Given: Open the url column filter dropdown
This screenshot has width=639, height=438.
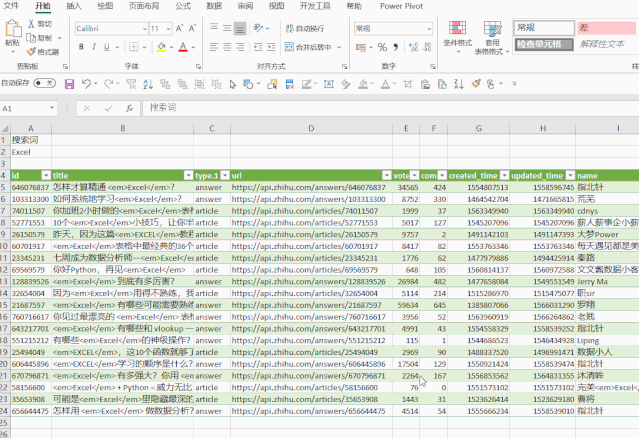Looking at the screenshot, I should click(x=387, y=176).
